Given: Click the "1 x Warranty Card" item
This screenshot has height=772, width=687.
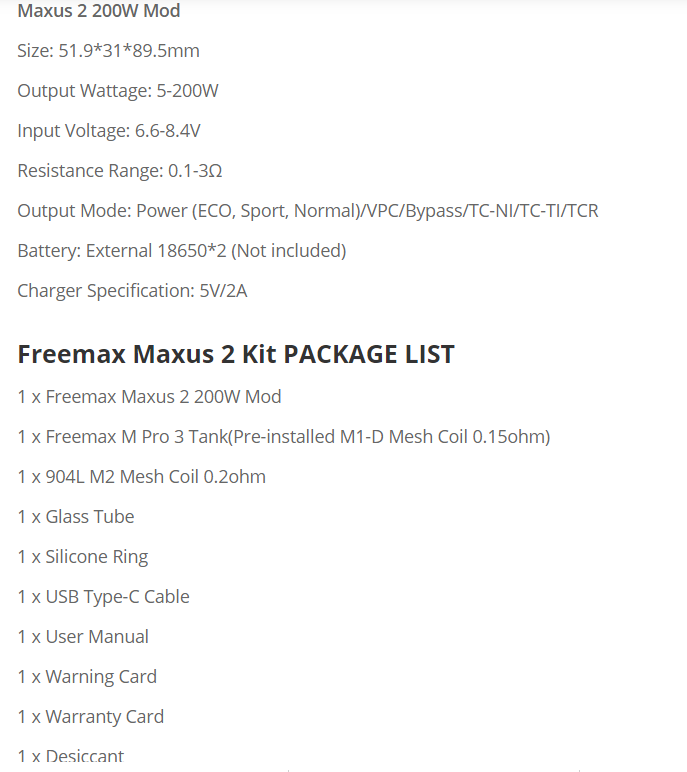Looking at the screenshot, I should (91, 717).
